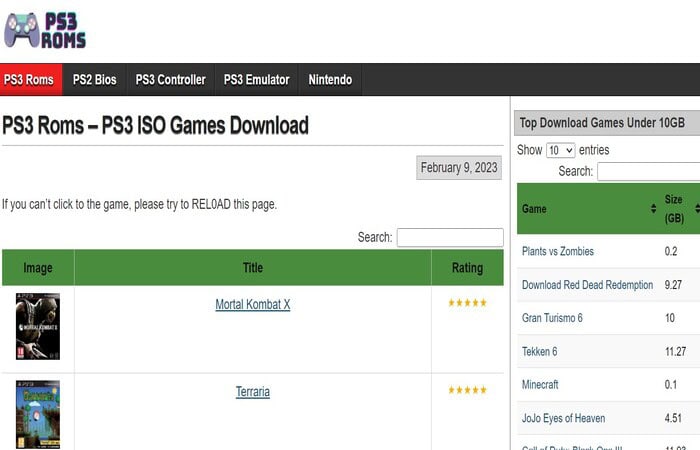This screenshot has height=450, width=700.
Task: Open the Mortal Kombat X link
Action: pyautogui.click(x=253, y=304)
